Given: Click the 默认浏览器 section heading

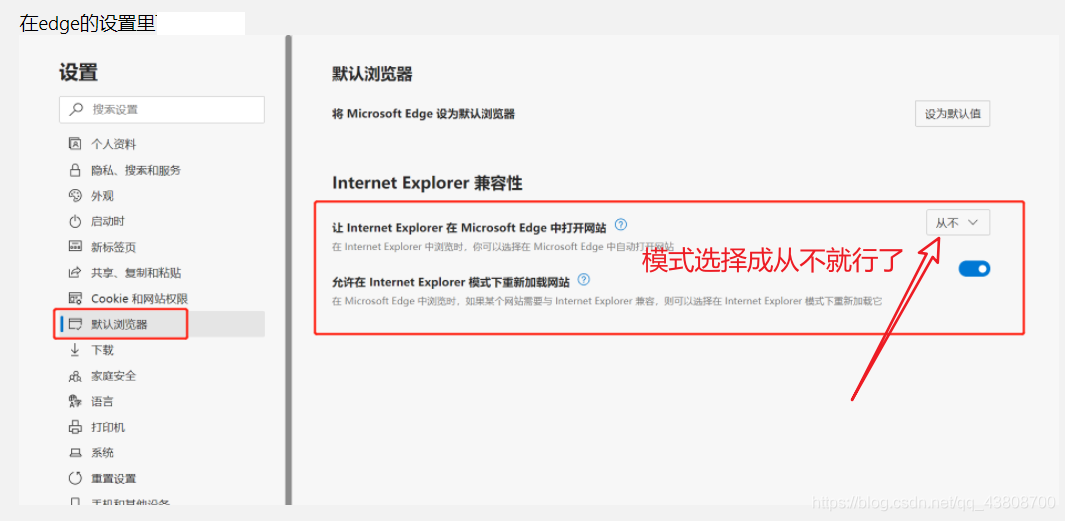Looking at the screenshot, I should point(372,74).
